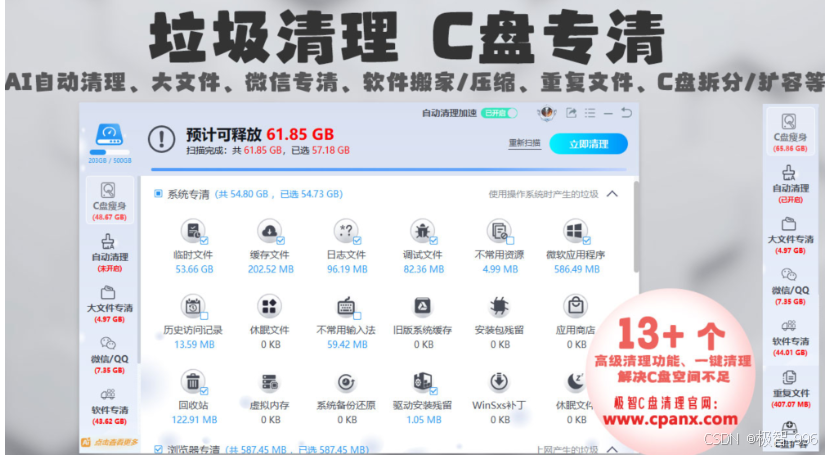The height and width of the screenshot is (455, 835).
Task: Uncheck the 临时文件 checkbox
Action: [x=204, y=240]
